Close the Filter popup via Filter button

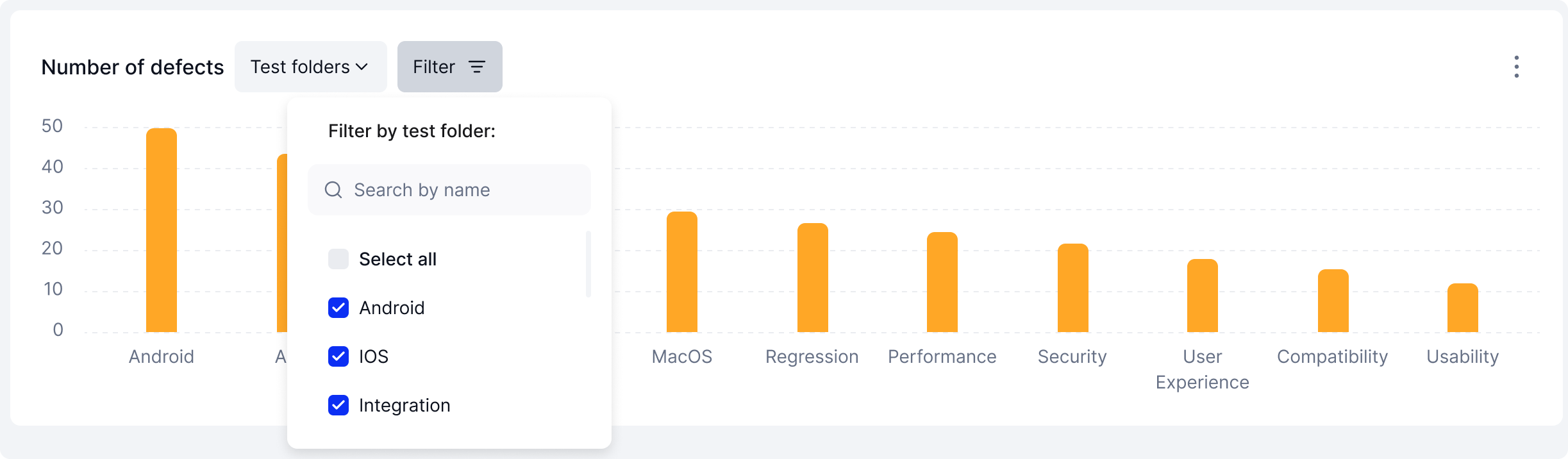pos(449,67)
